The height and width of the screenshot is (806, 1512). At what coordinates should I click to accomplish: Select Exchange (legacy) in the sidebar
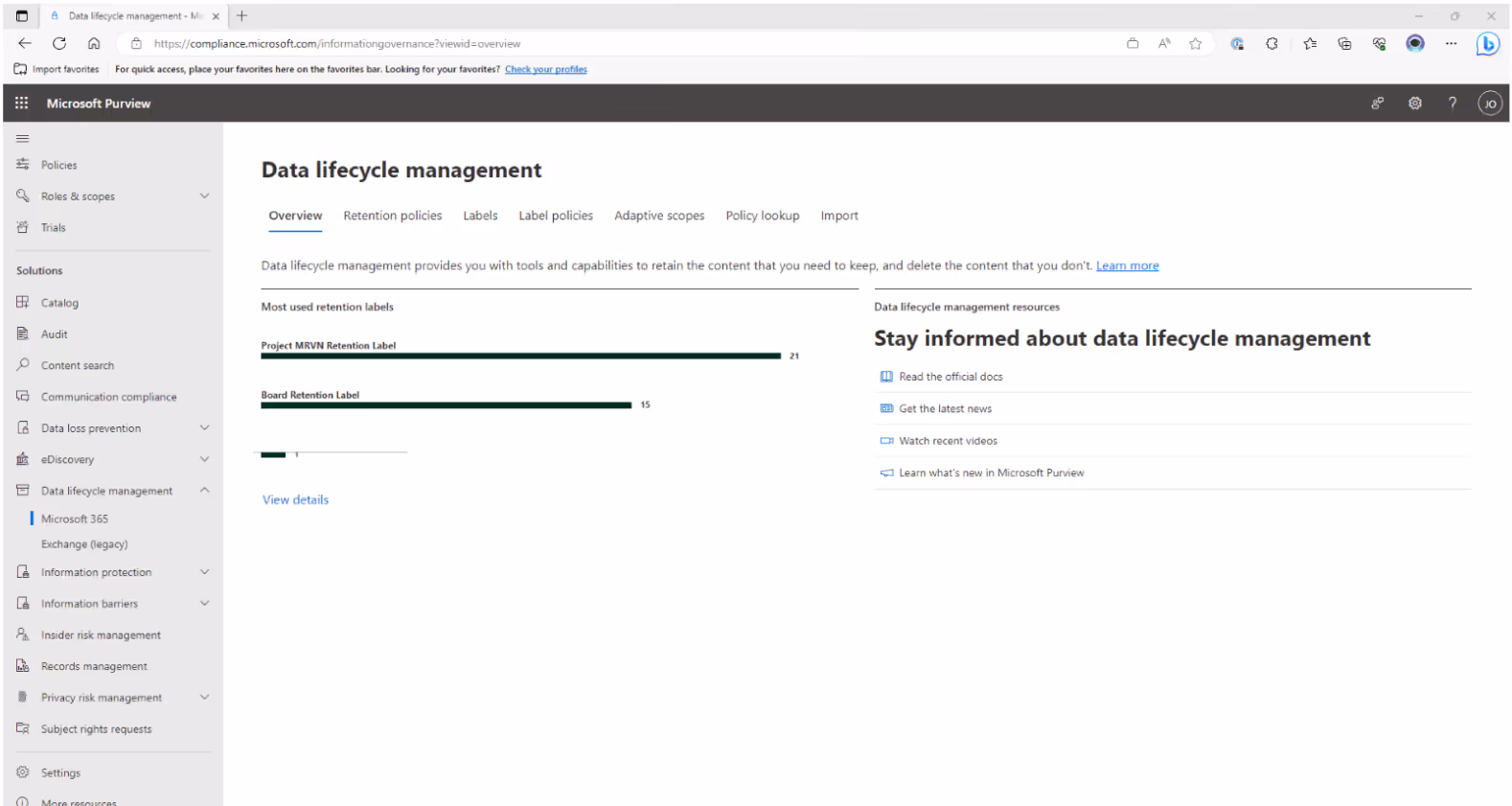tap(84, 544)
